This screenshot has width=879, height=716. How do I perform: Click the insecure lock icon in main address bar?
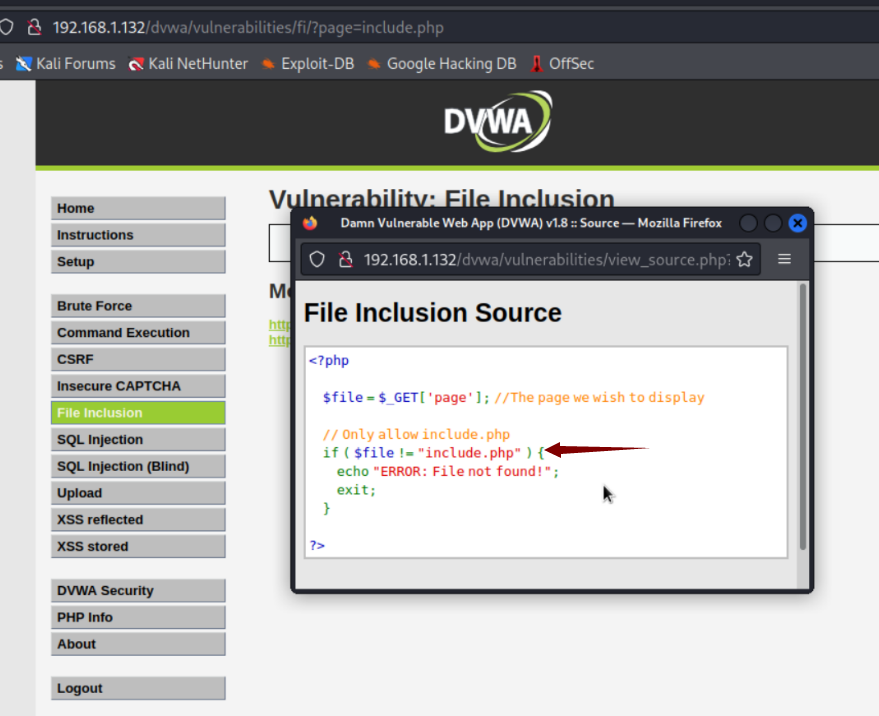34,27
